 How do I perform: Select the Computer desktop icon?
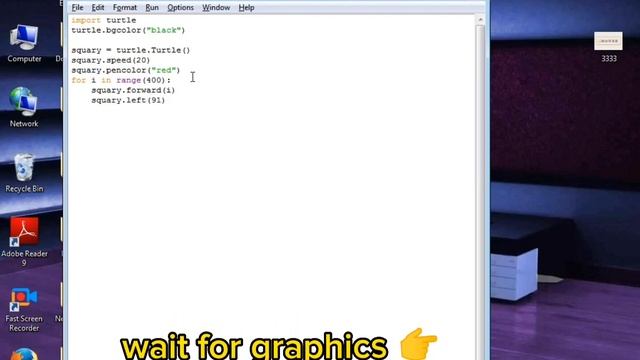point(24,43)
